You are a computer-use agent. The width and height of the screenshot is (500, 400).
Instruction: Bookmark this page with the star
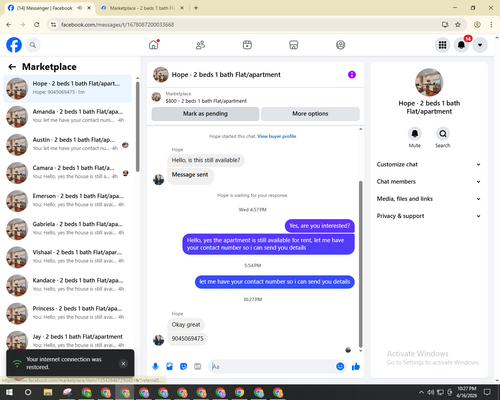[458, 24]
